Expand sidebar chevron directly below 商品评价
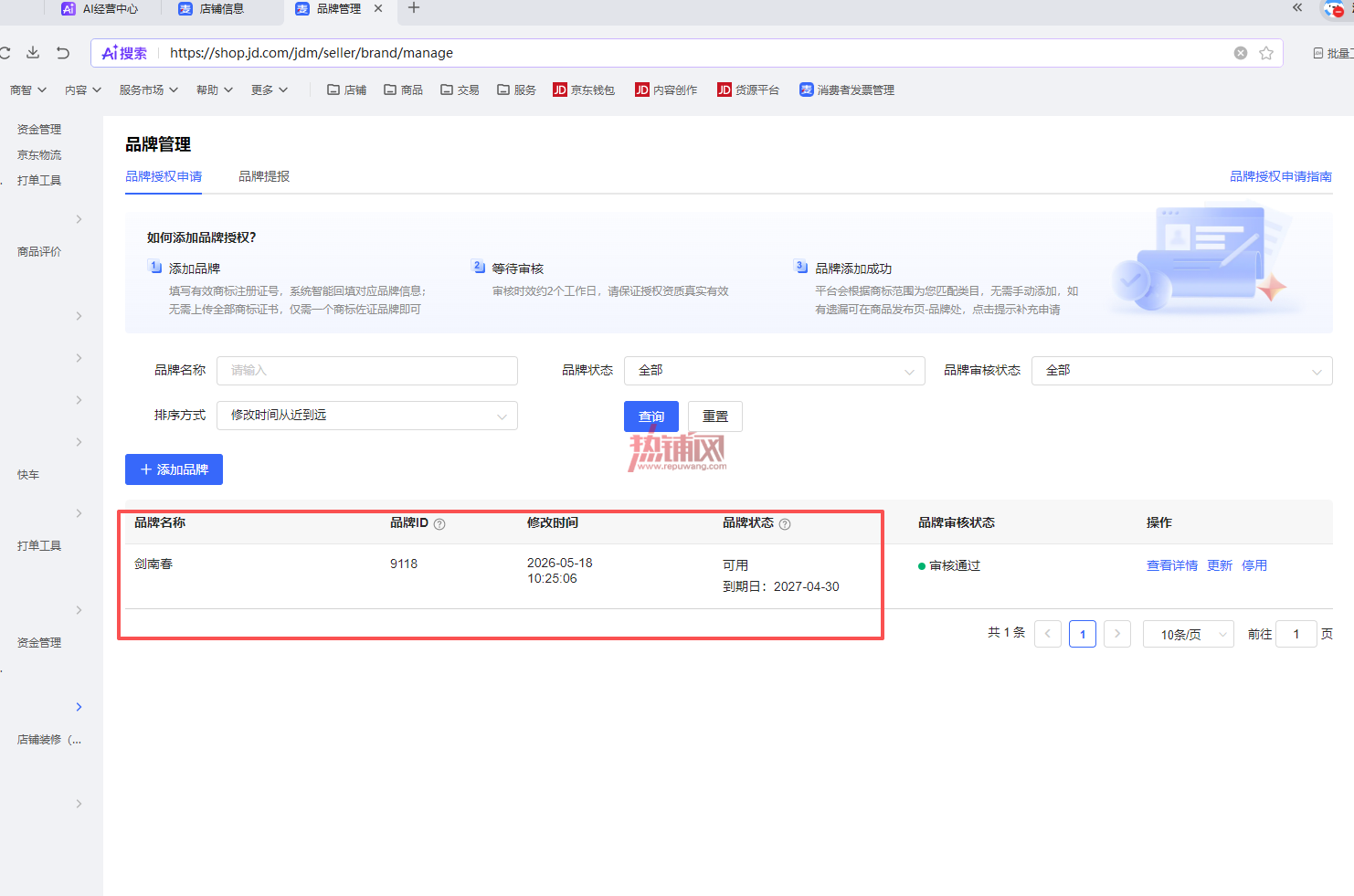1354x896 pixels. [79, 316]
